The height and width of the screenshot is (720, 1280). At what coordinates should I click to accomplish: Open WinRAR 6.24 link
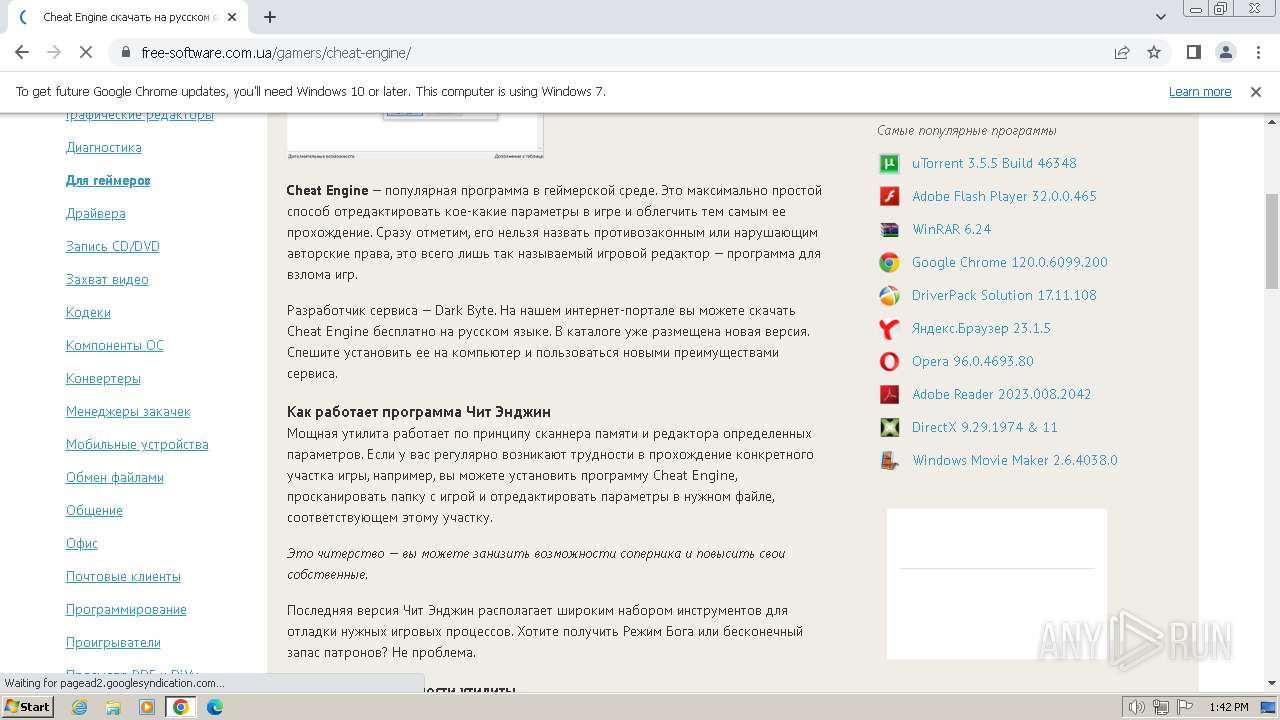point(951,229)
